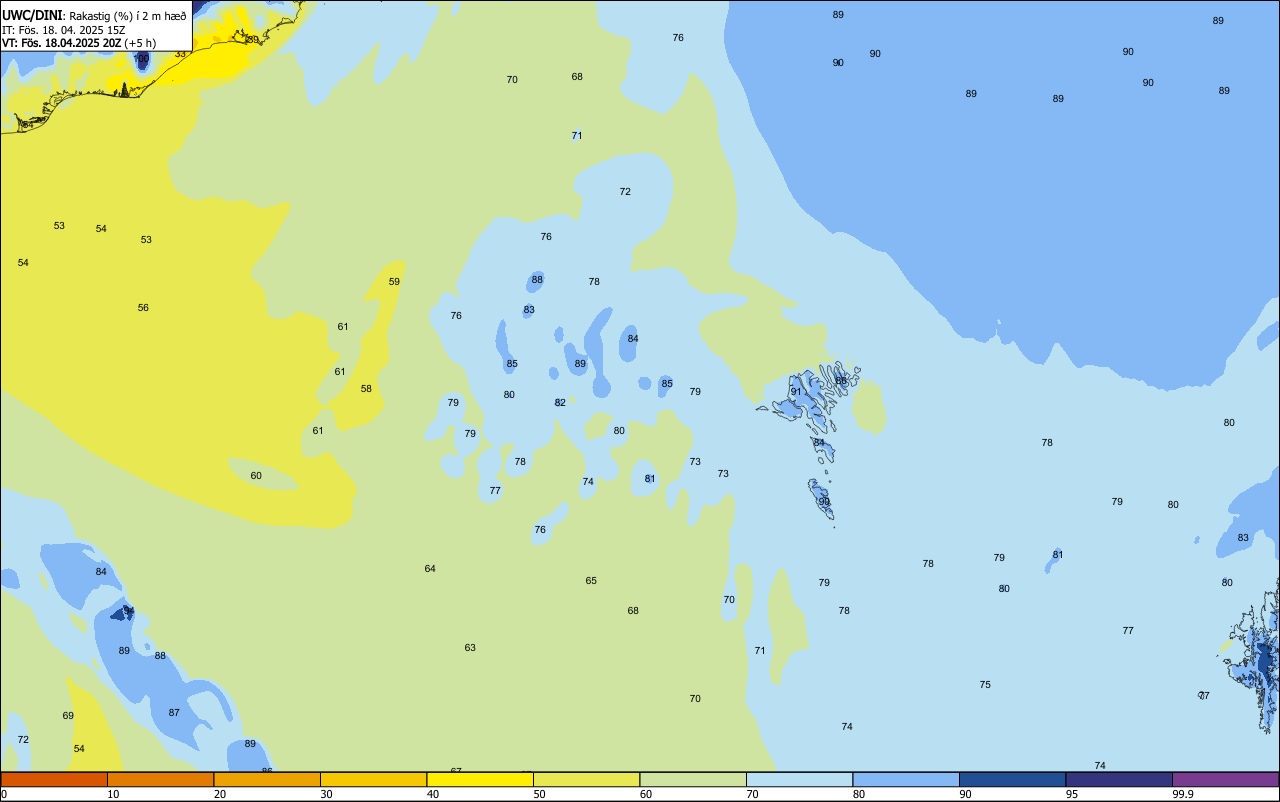The height and width of the screenshot is (802, 1280).
Task: Click the legend scale label '30'
Action: (x=326, y=794)
